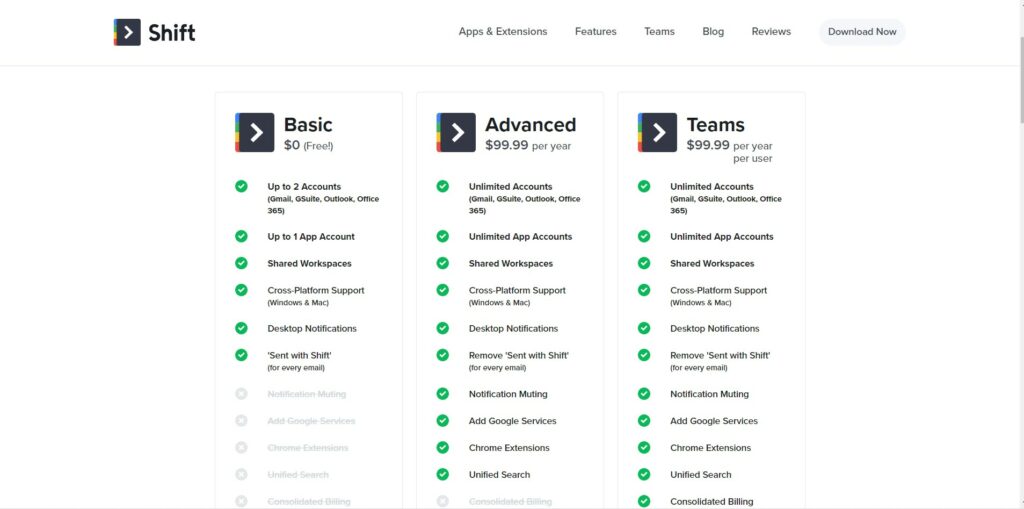The width and height of the screenshot is (1024, 509).
Task: Click Basic 'Desktop Notifications' text
Action: [312, 329]
